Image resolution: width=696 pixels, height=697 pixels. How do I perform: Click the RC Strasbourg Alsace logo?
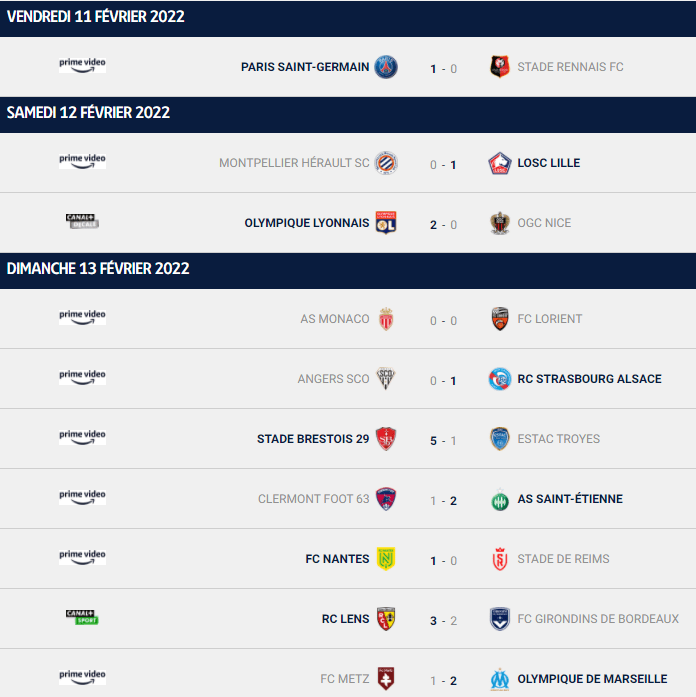[500, 379]
